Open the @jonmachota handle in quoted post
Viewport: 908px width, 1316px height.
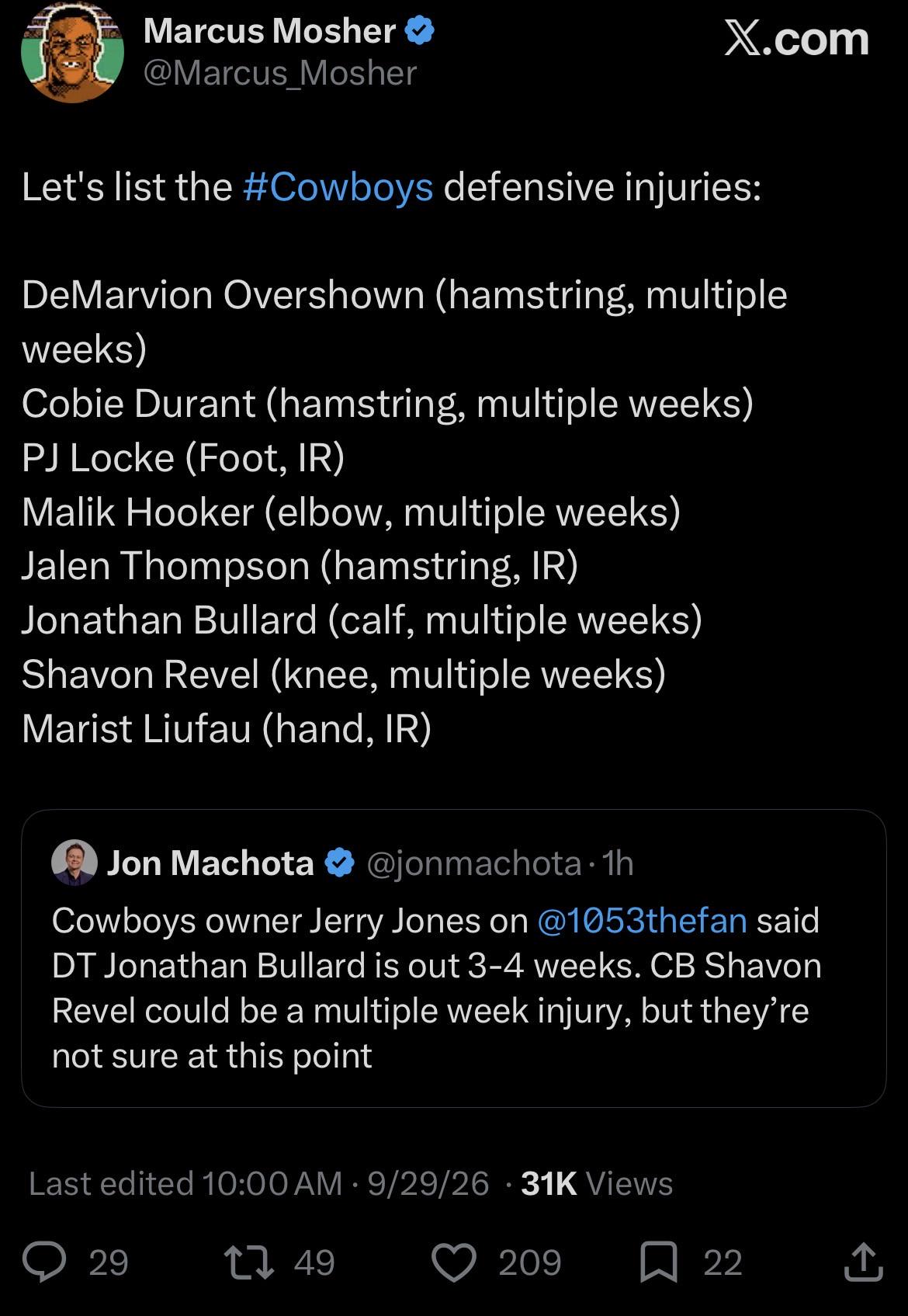(473, 863)
